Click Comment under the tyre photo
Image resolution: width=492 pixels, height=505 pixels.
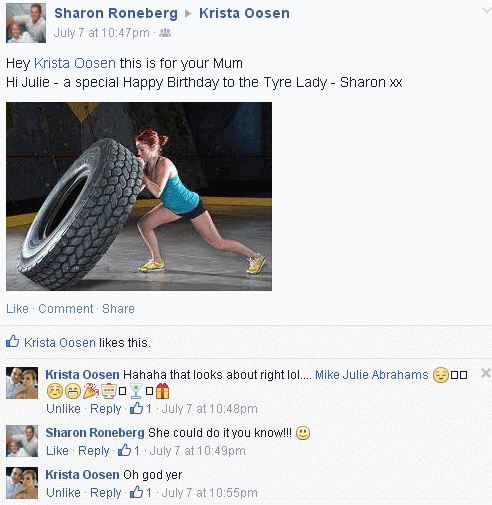[66, 309]
